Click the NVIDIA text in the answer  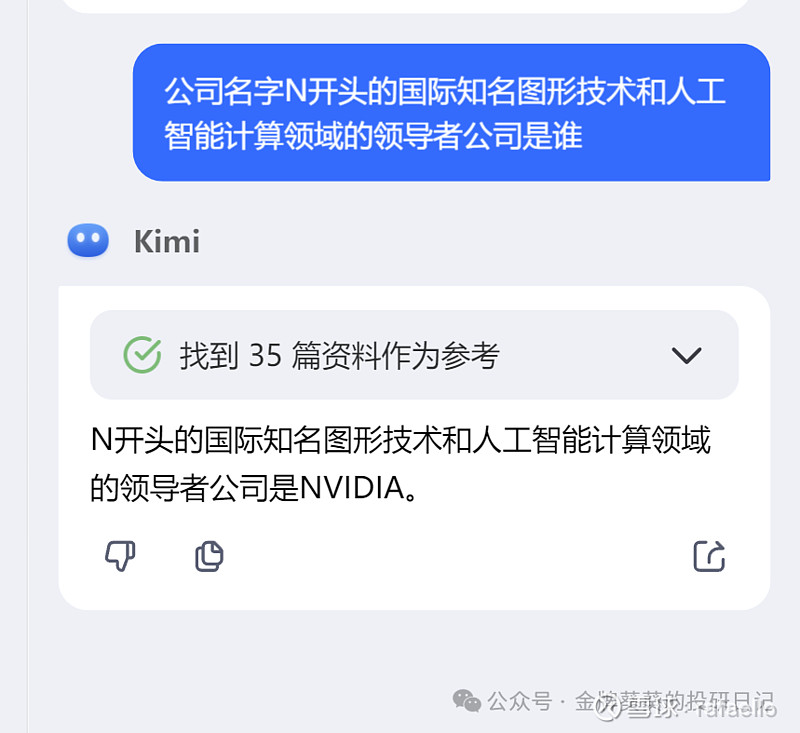(x=353, y=488)
